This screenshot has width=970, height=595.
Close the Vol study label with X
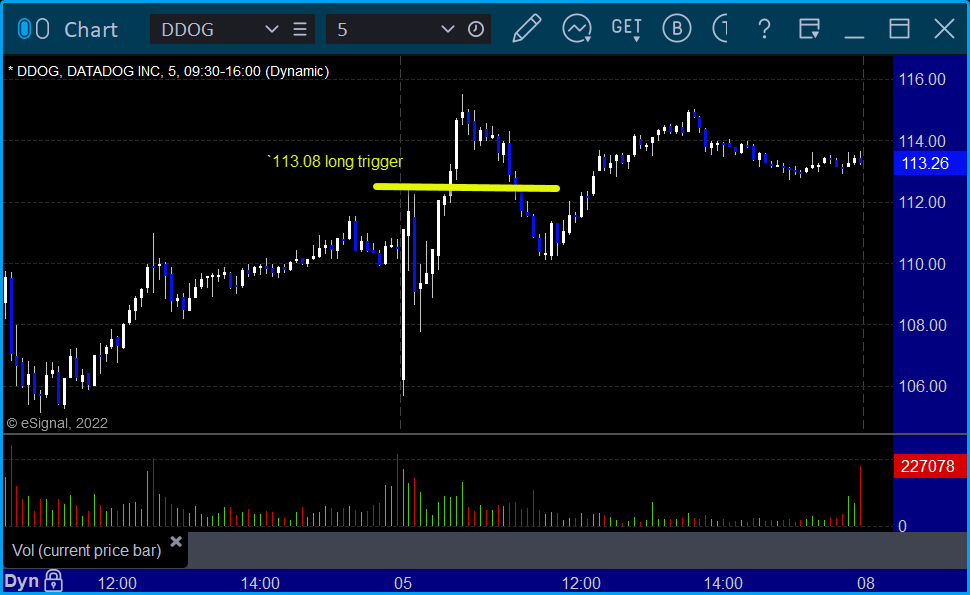coord(176,542)
